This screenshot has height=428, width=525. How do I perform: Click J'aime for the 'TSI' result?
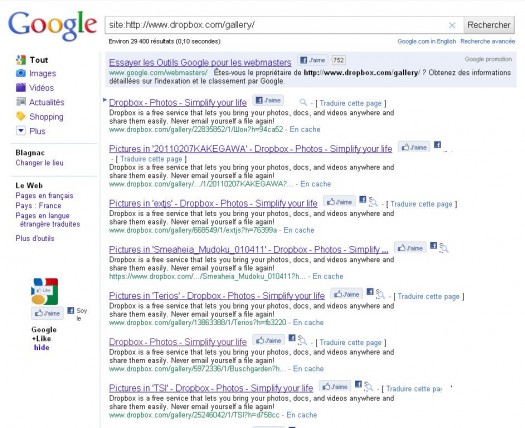[335, 386]
